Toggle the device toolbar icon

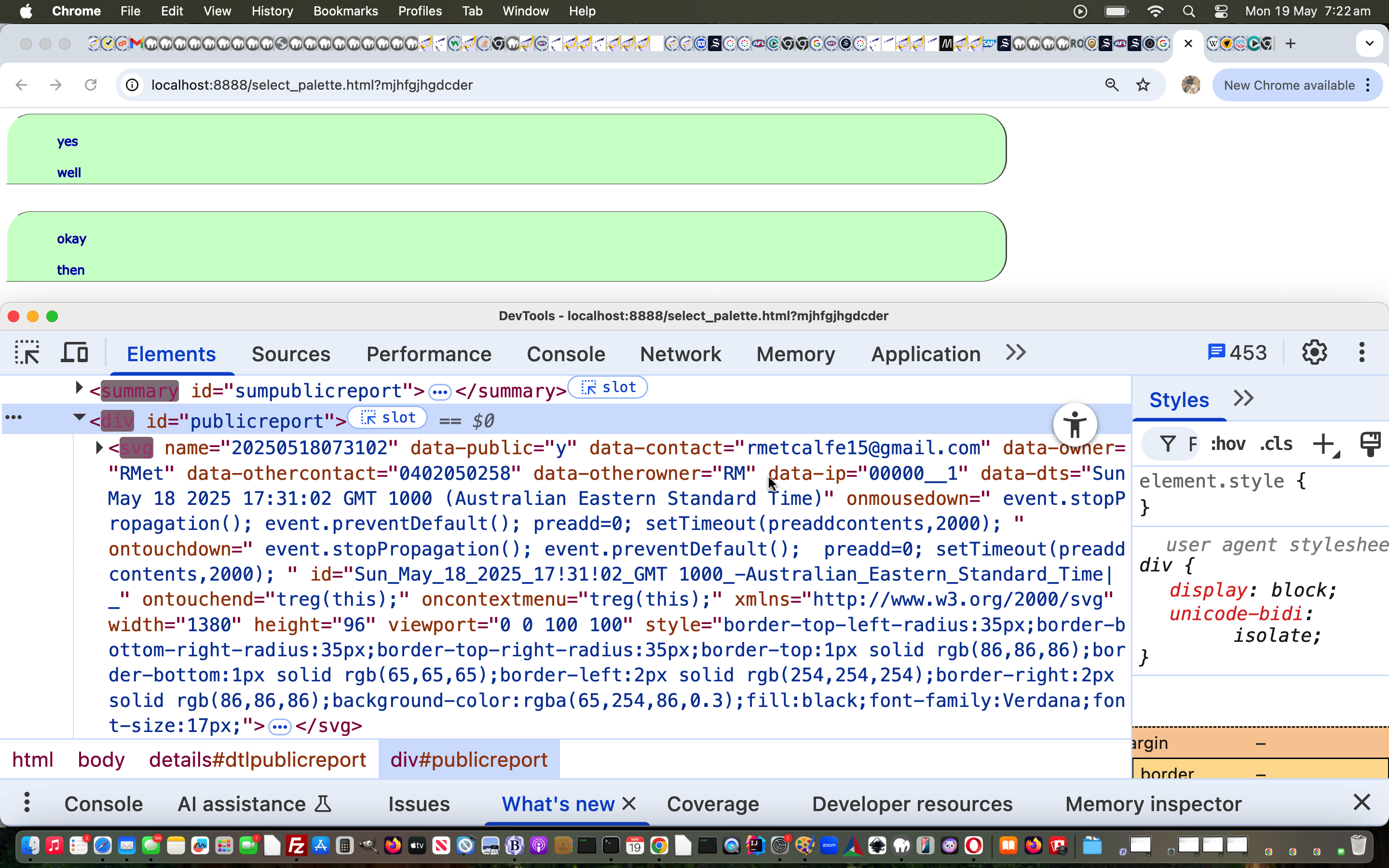(75, 353)
